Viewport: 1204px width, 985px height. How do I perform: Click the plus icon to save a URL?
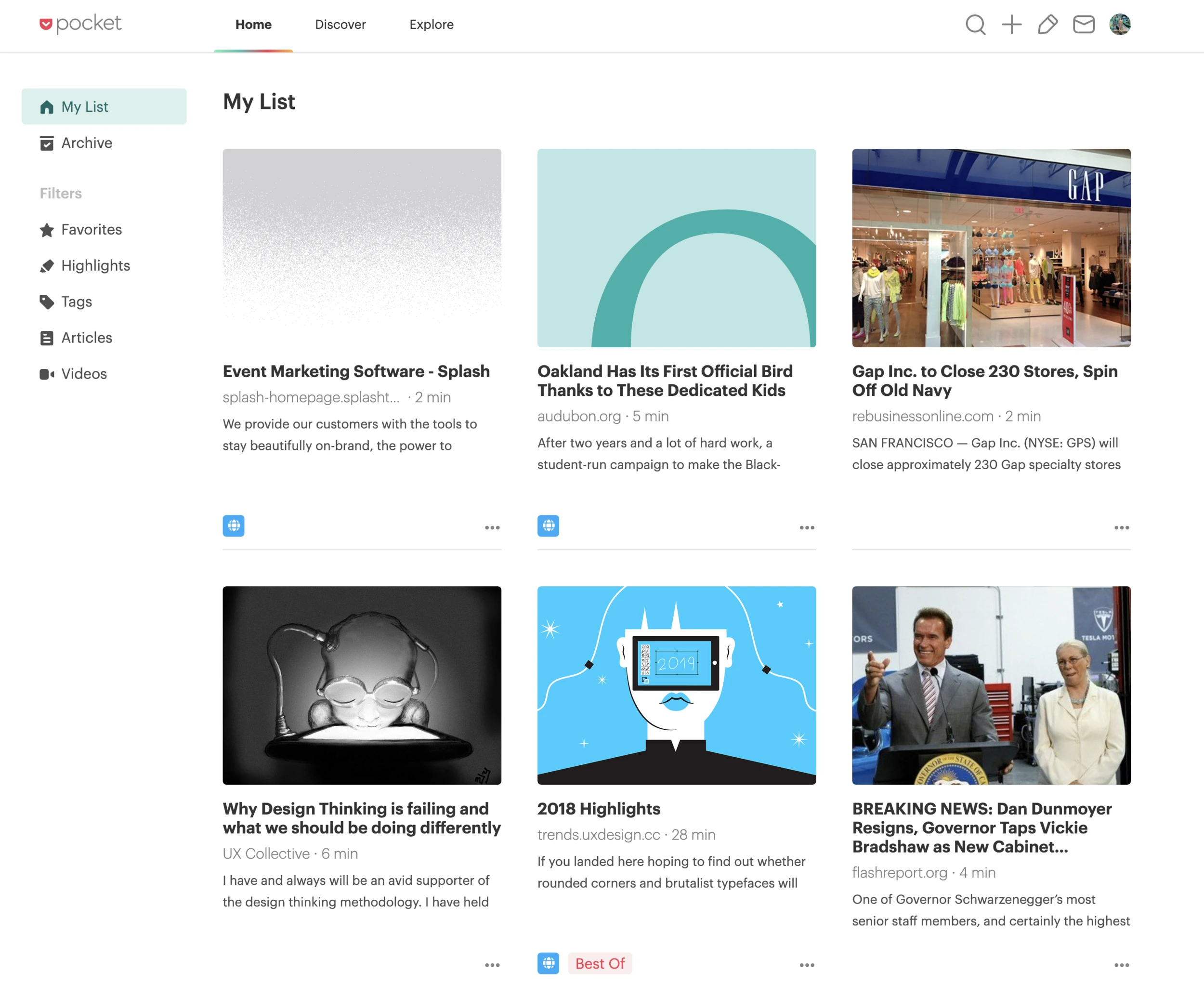1011,25
